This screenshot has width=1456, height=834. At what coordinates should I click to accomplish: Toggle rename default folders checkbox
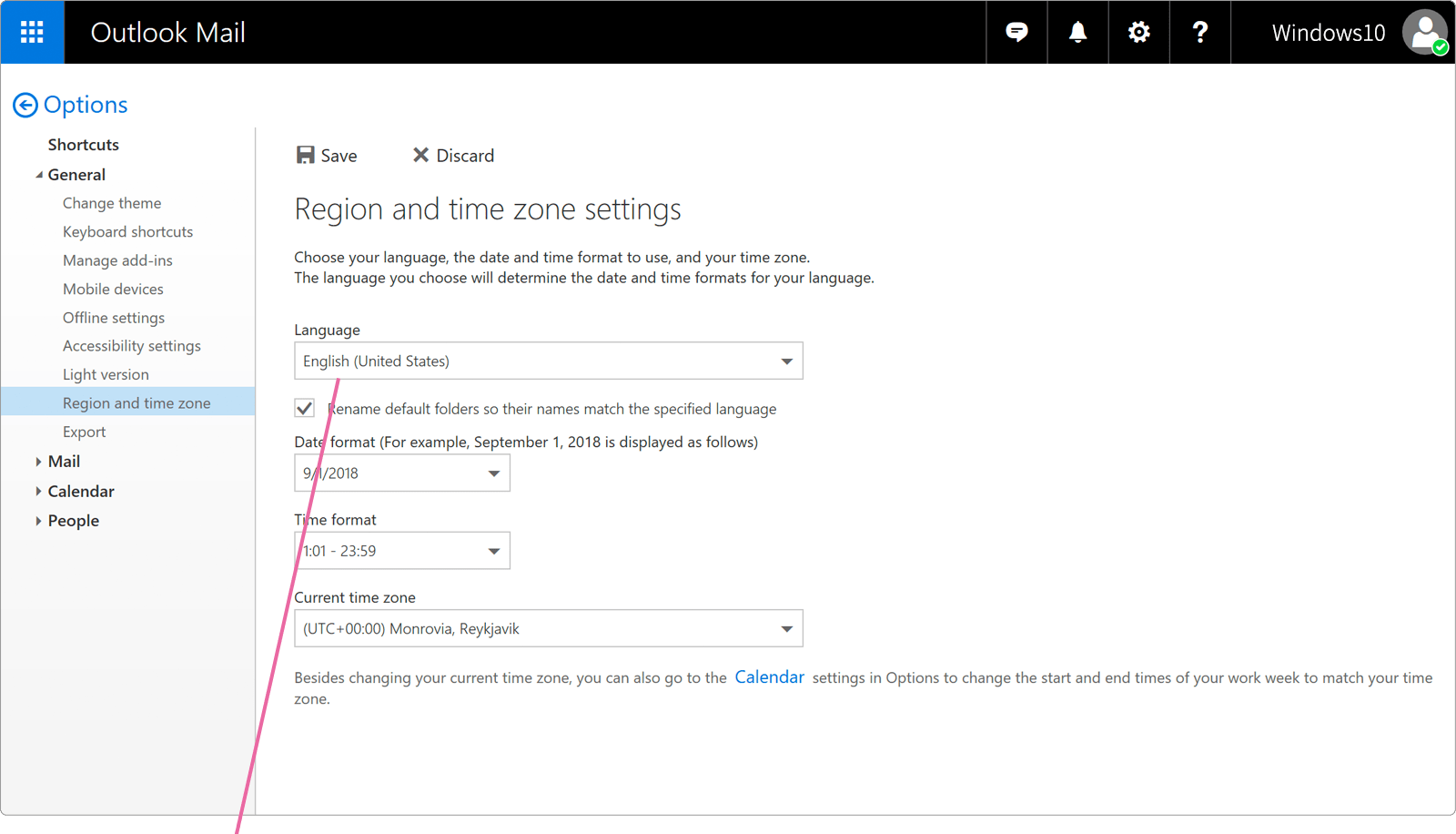[x=305, y=408]
